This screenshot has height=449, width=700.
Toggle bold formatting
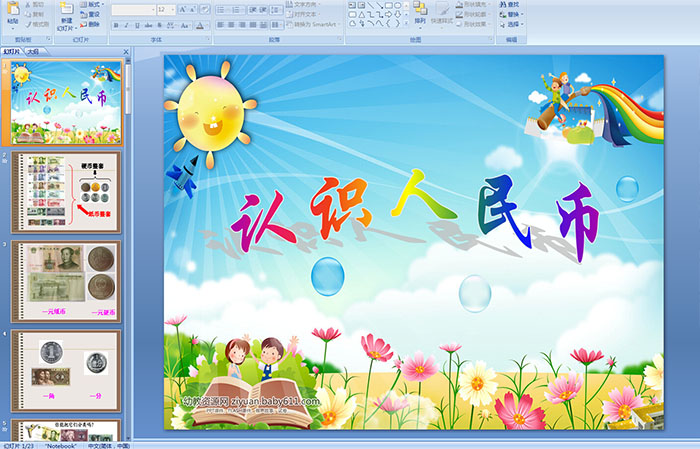[116, 25]
